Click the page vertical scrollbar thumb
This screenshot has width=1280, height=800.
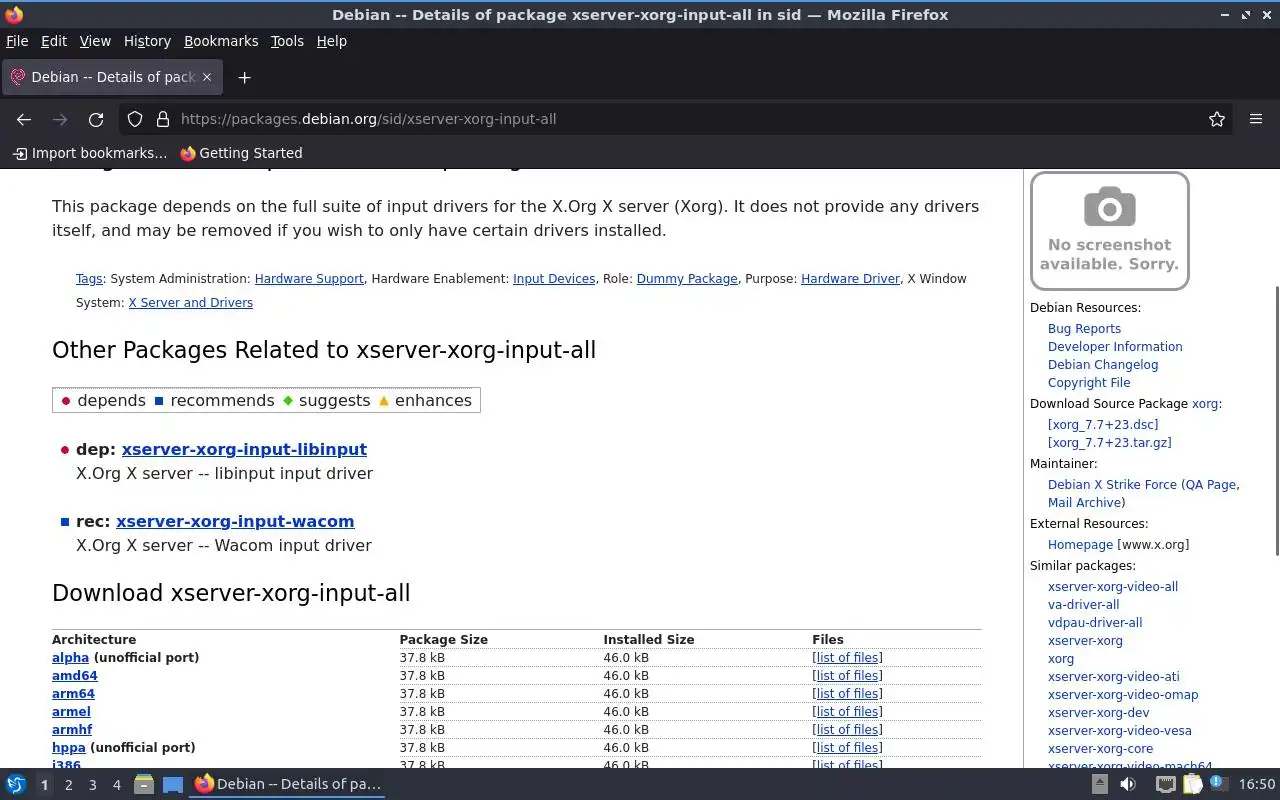[1276, 420]
